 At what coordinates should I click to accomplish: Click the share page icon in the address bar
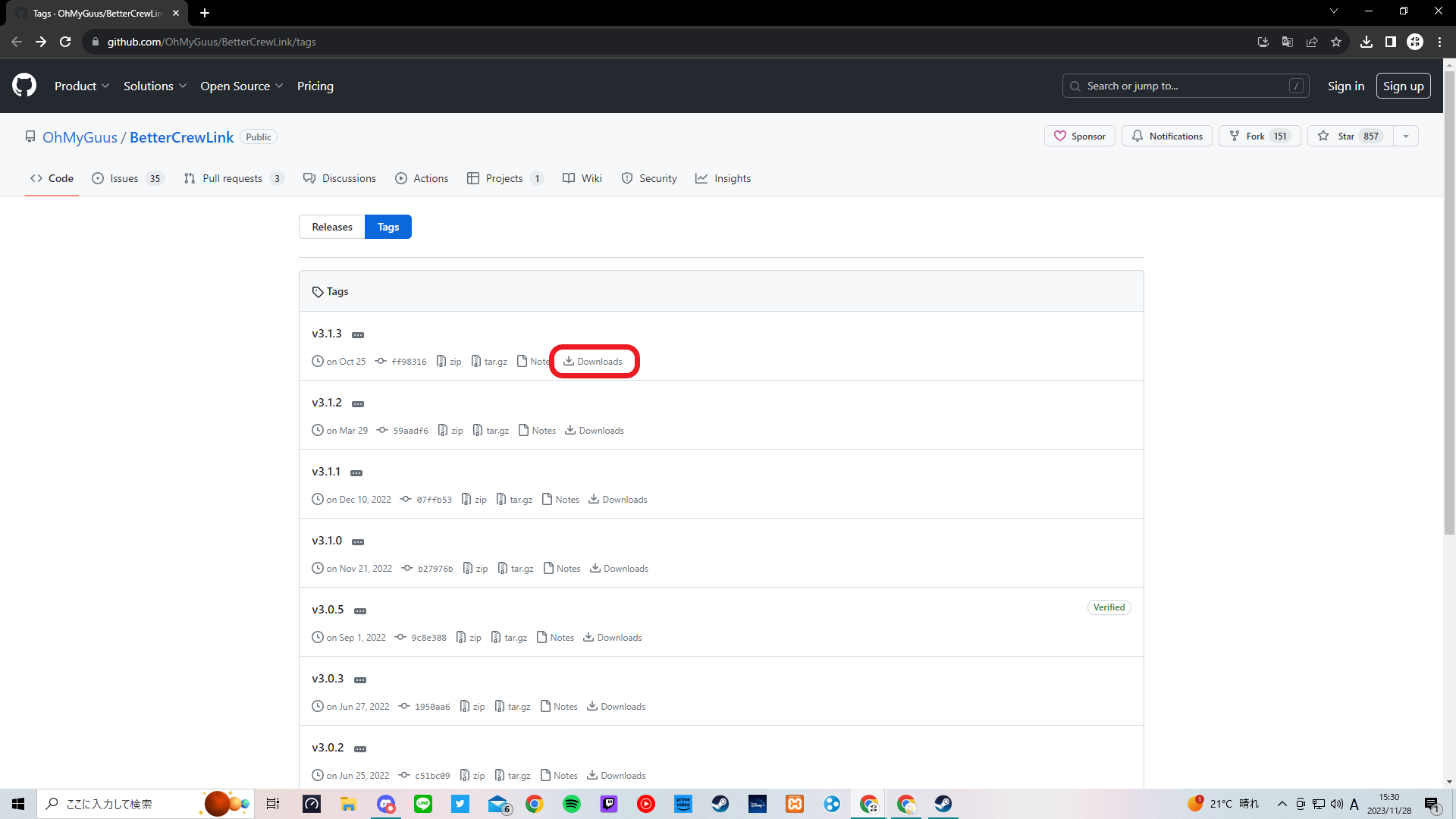1312,42
